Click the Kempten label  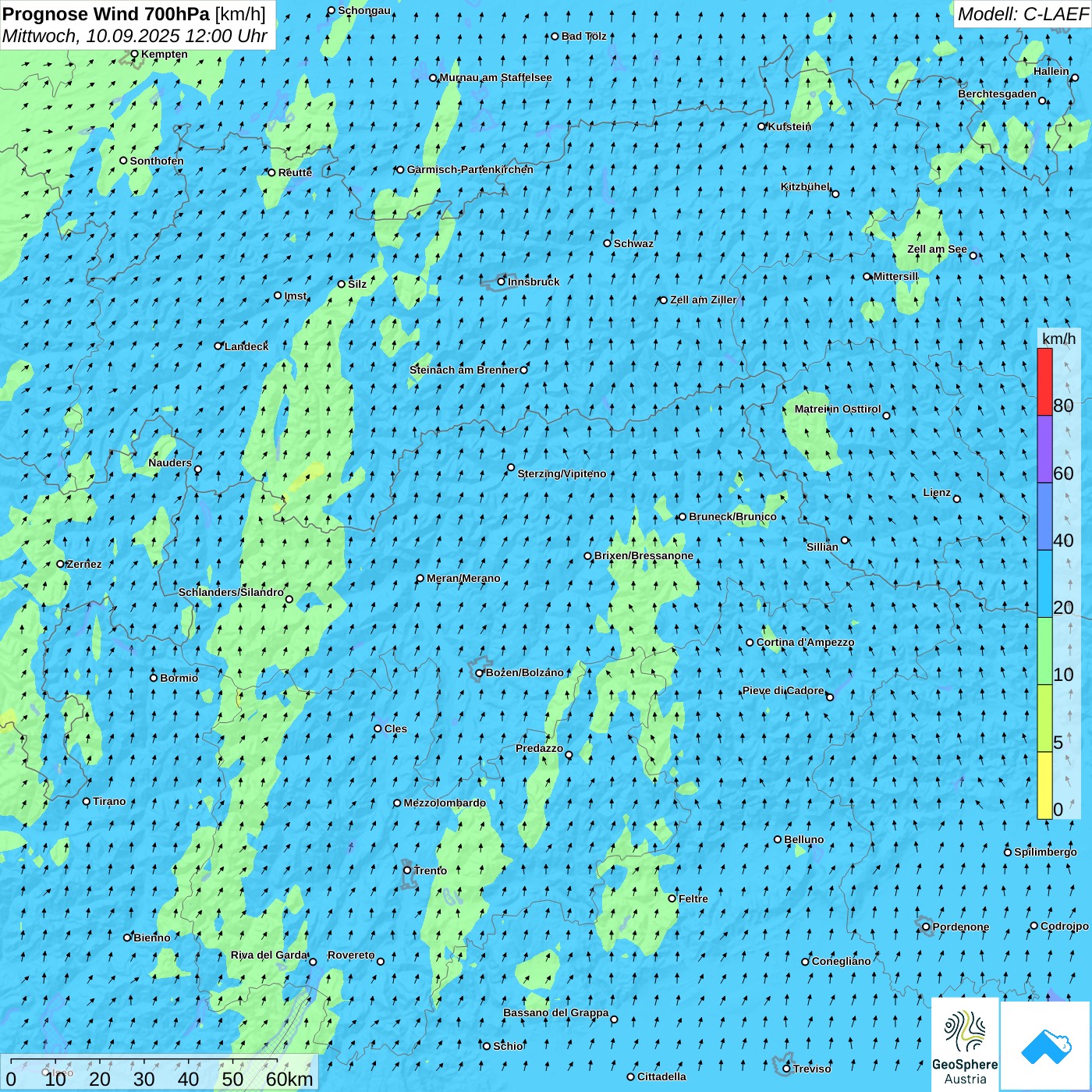coord(164,54)
